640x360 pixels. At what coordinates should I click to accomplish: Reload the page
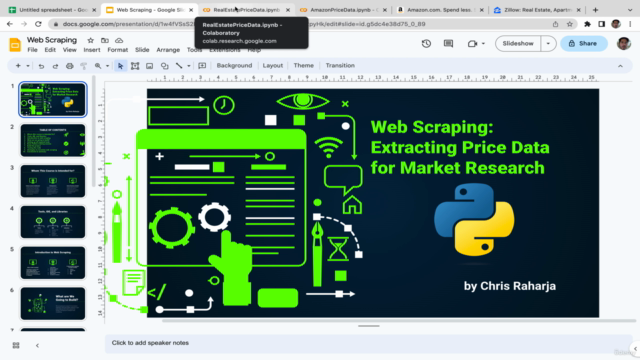pyautogui.click(x=38, y=24)
